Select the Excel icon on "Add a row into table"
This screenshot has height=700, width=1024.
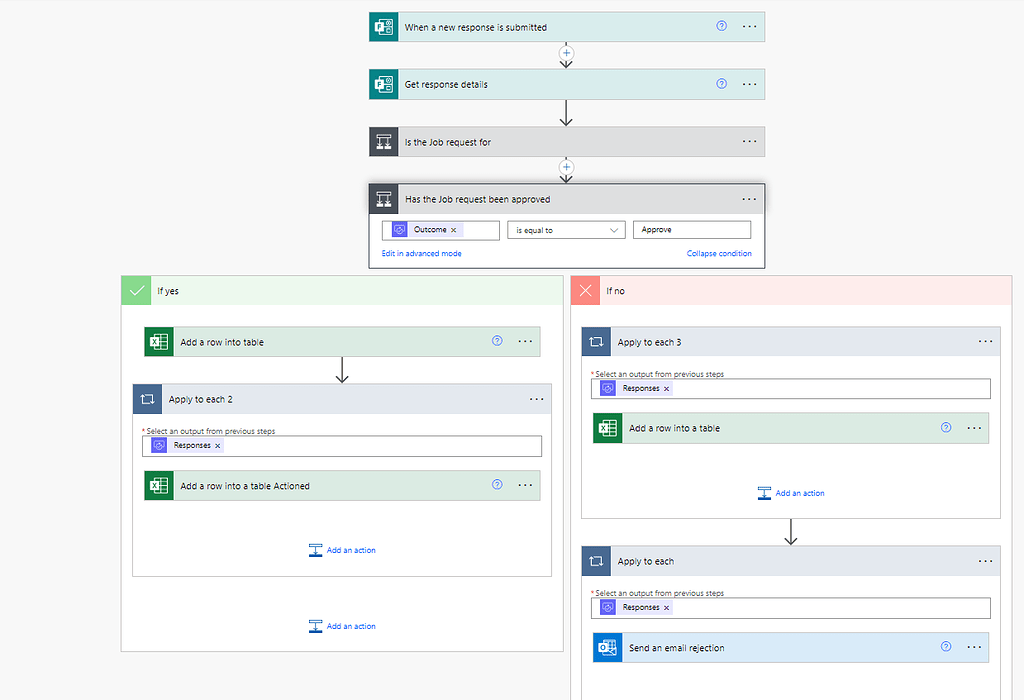coord(158,341)
